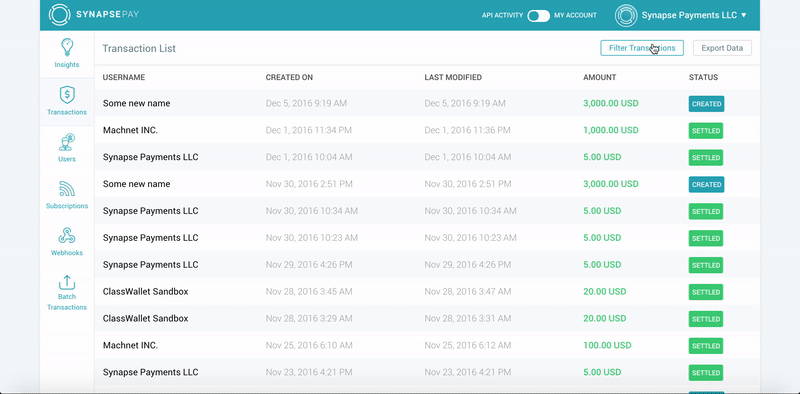
Task: Click the SynapsePay logo
Action: click(94, 15)
